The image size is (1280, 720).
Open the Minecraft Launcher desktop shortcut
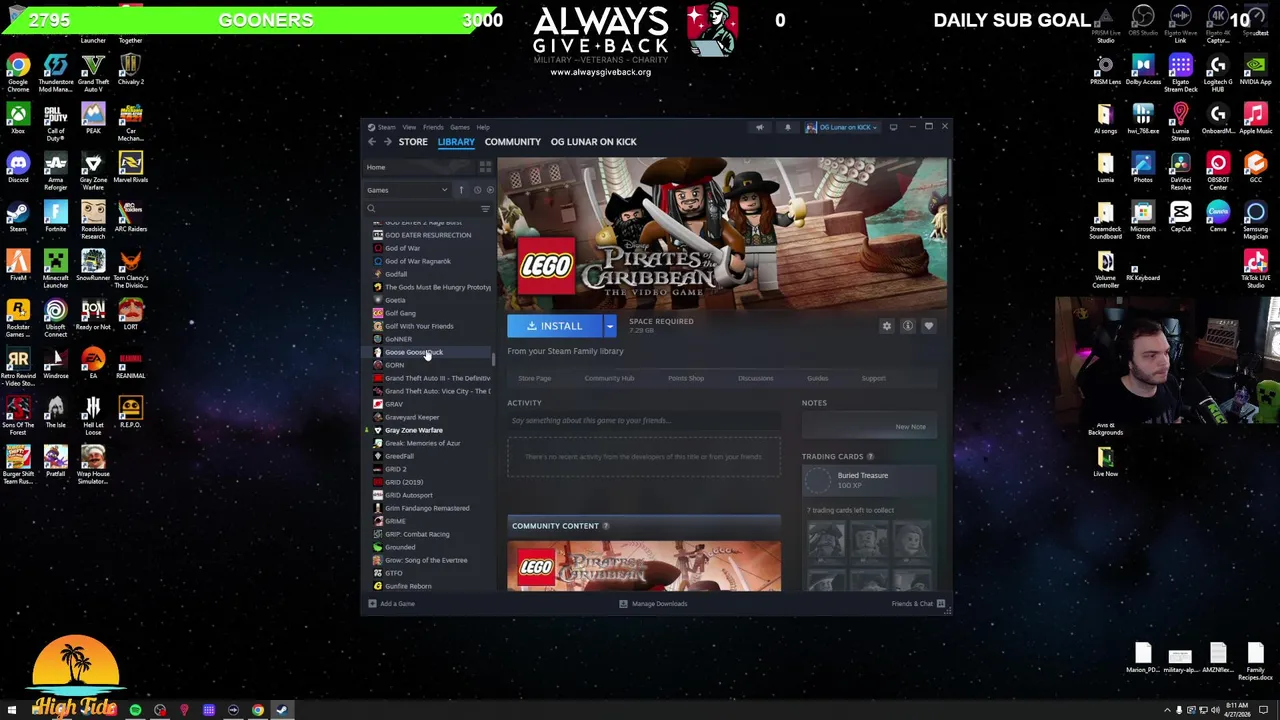(x=55, y=270)
